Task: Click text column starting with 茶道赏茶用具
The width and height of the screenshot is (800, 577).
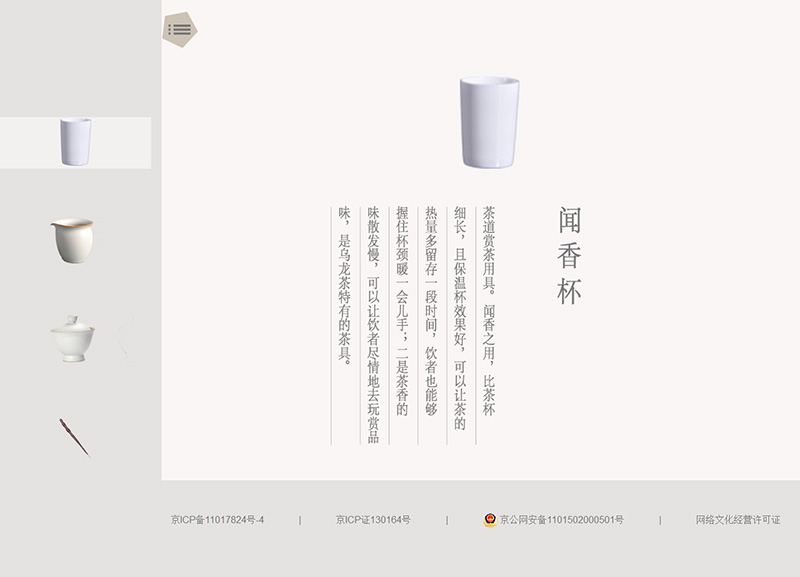Action: [489, 312]
